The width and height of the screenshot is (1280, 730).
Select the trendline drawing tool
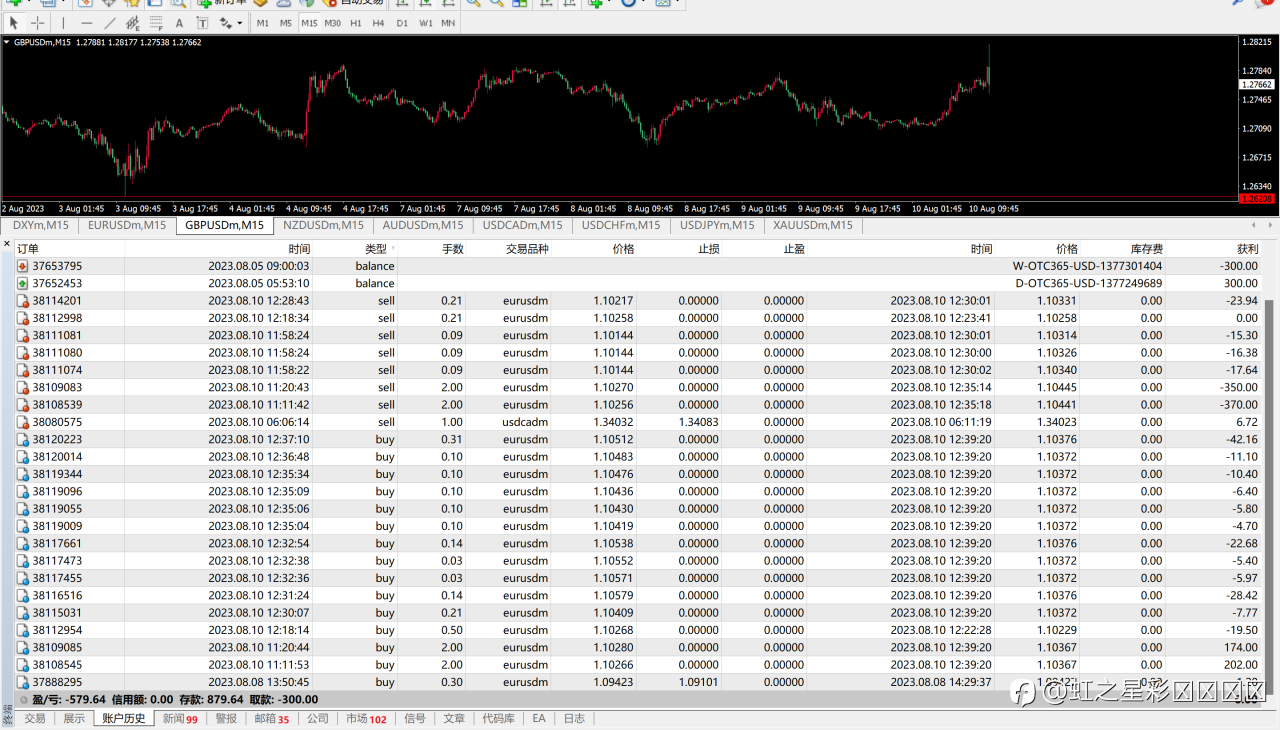coord(110,23)
